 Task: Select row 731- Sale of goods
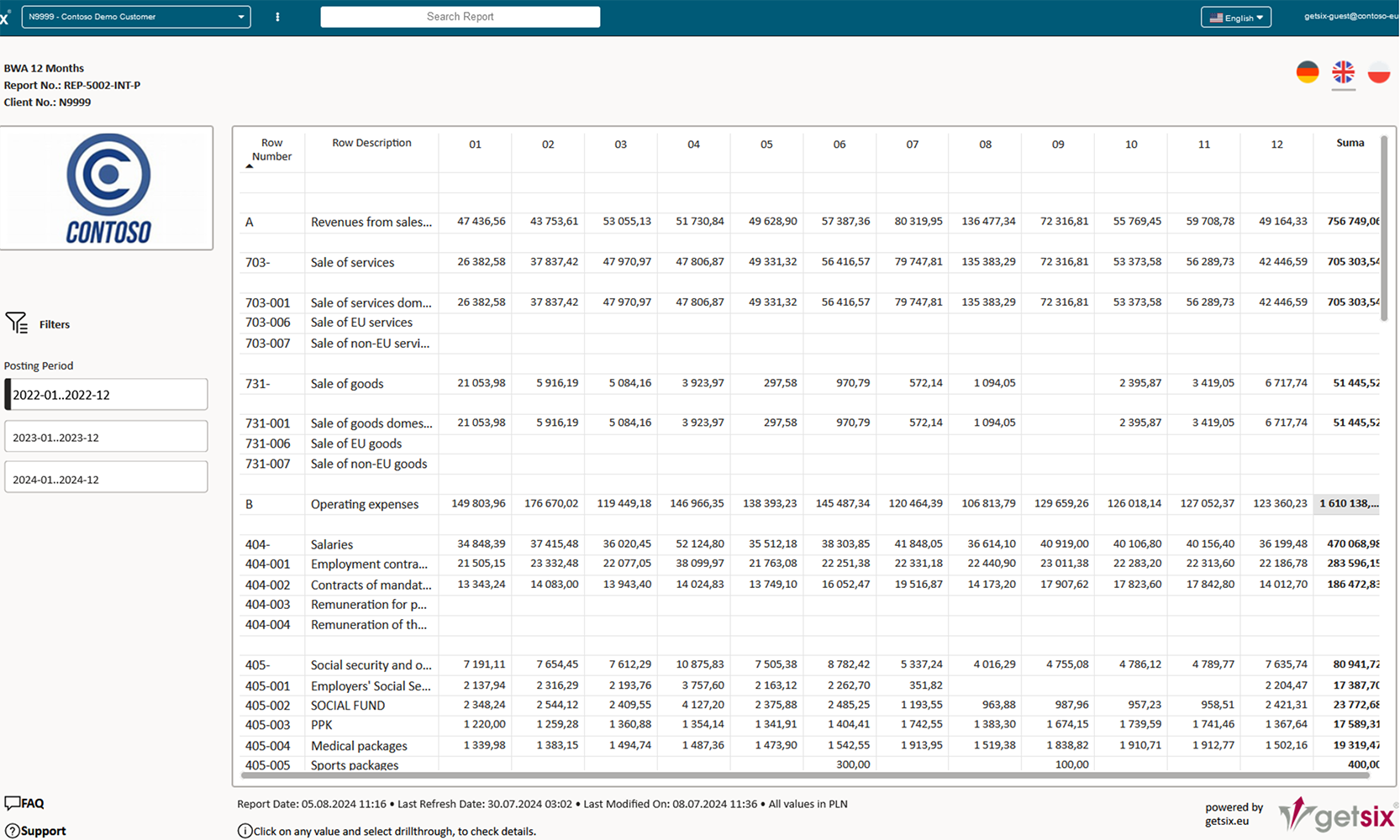[809, 383]
